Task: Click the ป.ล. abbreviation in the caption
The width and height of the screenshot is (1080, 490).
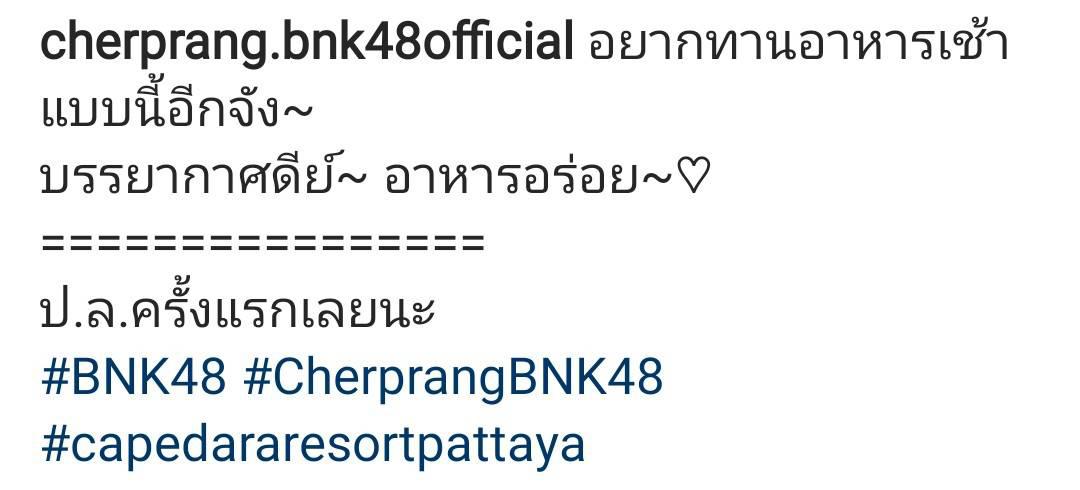Action: [x=85, y=314]
